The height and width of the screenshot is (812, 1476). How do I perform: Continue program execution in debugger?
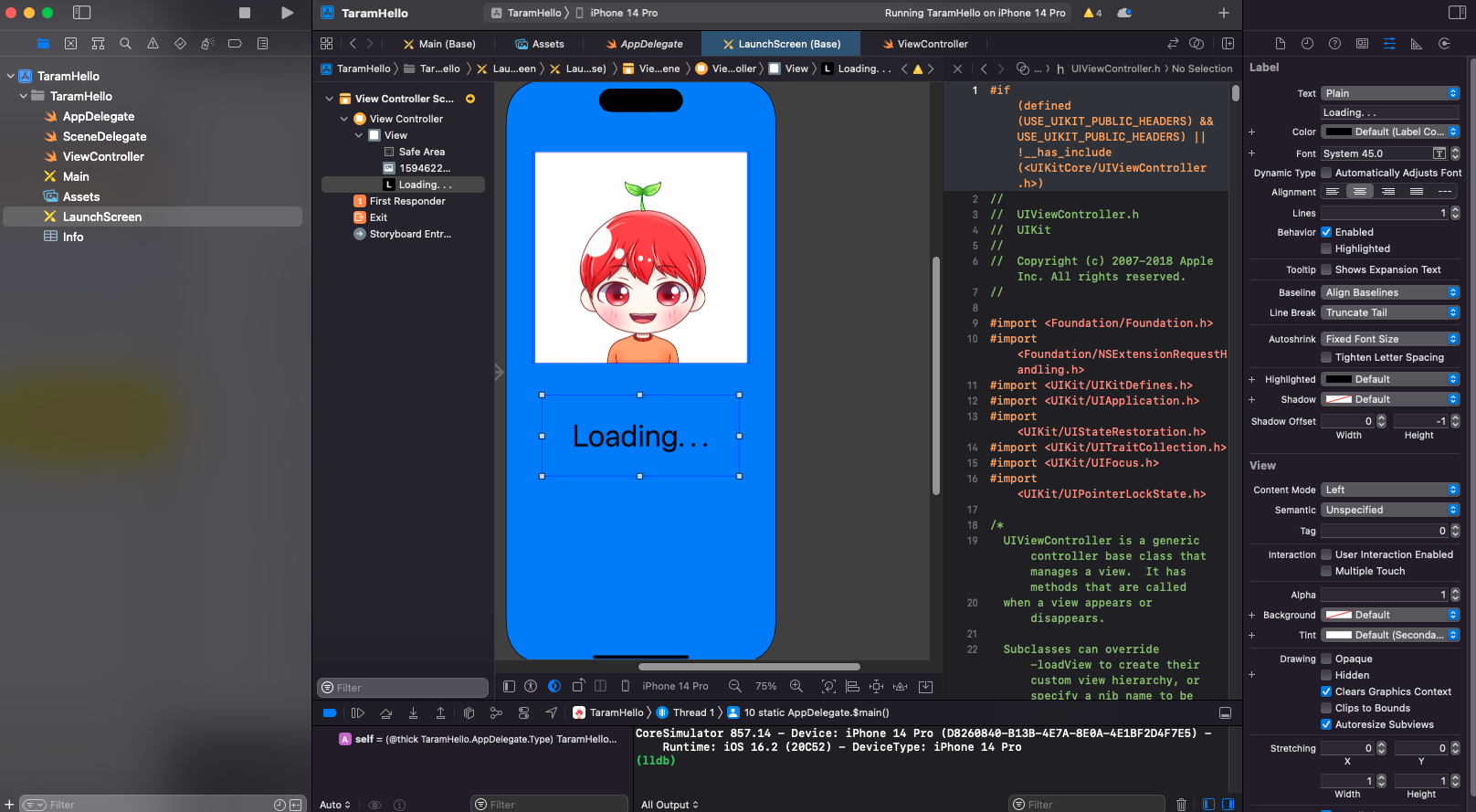(358, 712)
